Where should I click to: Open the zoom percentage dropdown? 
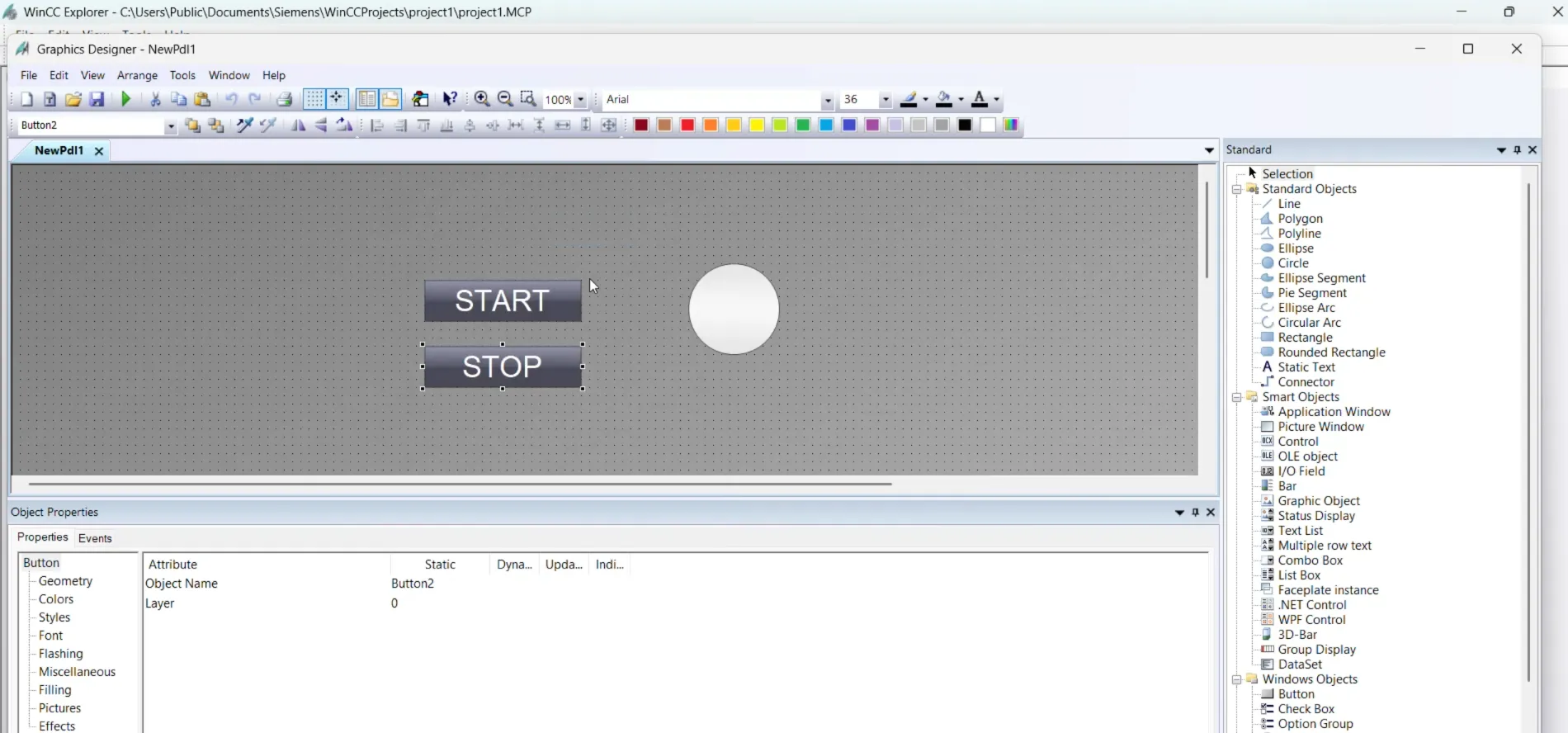pos(580,100)
